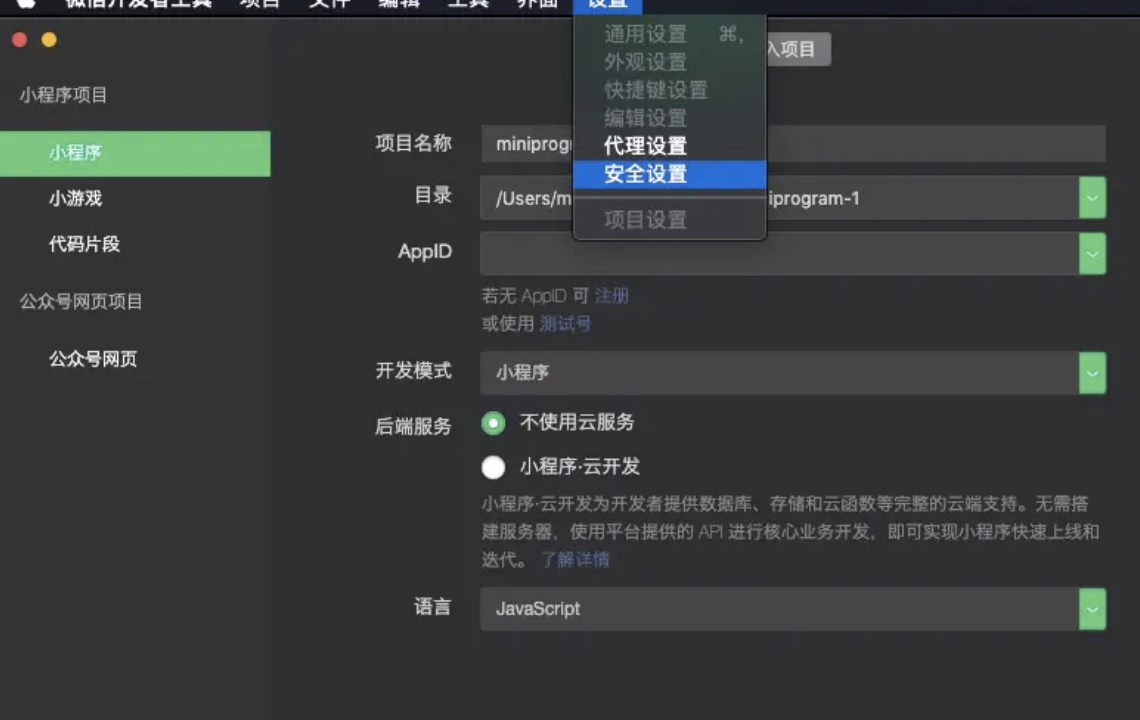The width and height of the screenshot is (1140, 720).
Task: Click the 注册 link under AppID
Action: (612, 296)
